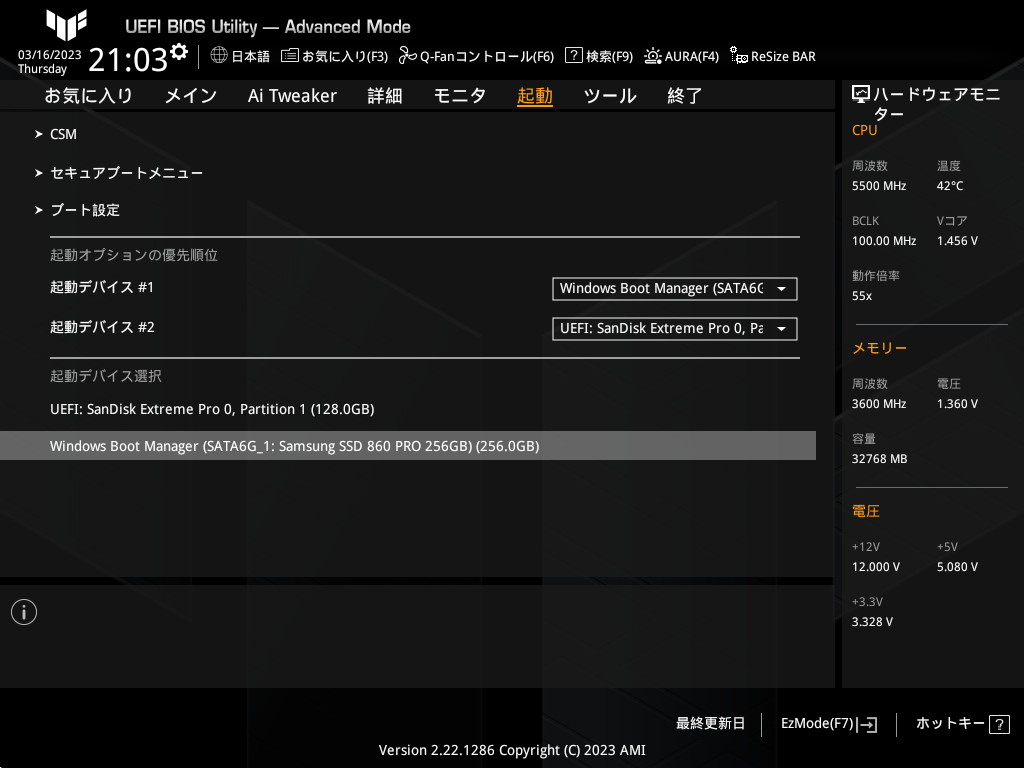Click the 動作倍率 55x value
The height and width of the screenshot is (768, 1024).
[862, 296]
